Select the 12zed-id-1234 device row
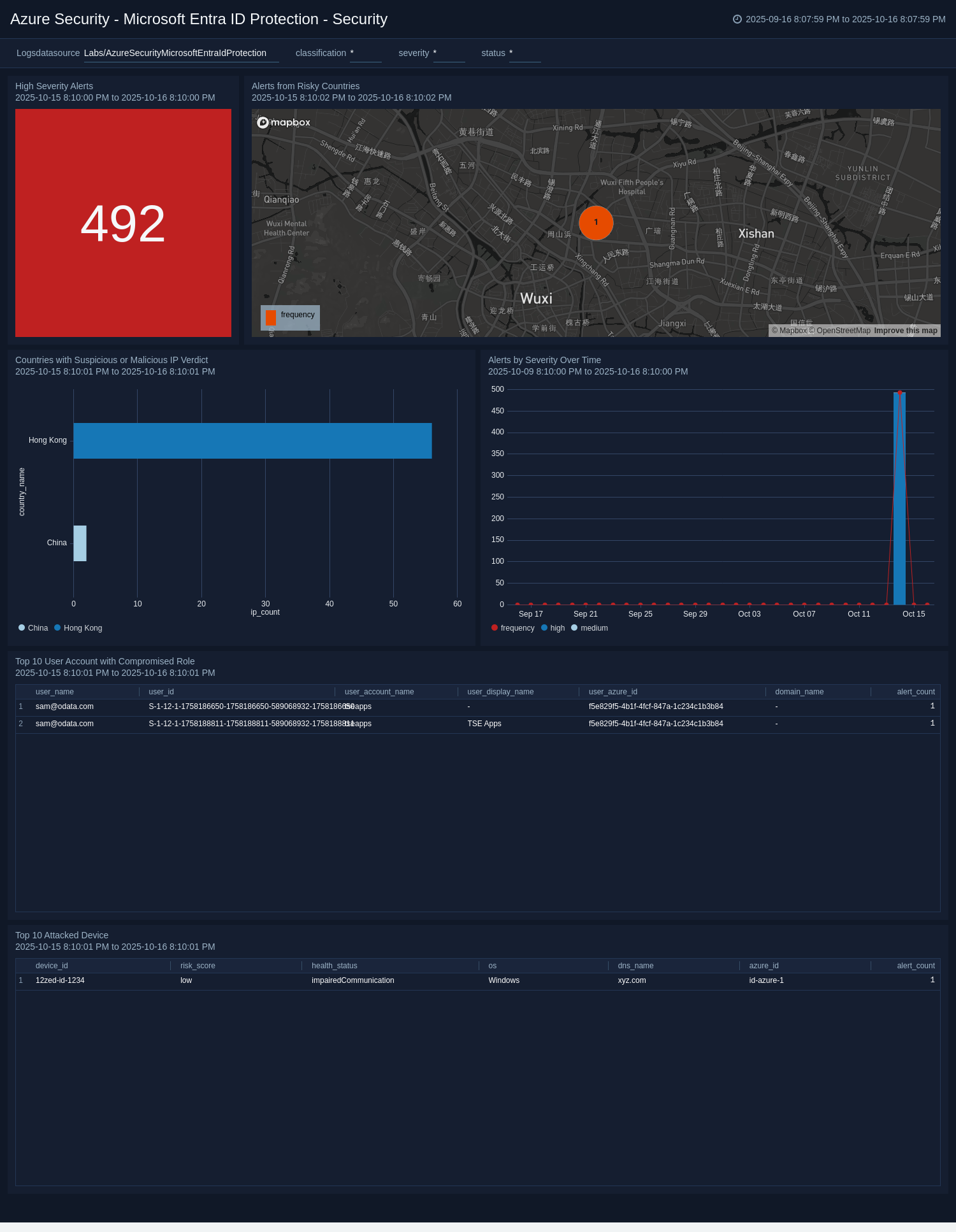This screenshot has width=956, height=1232. coord(60,980)
